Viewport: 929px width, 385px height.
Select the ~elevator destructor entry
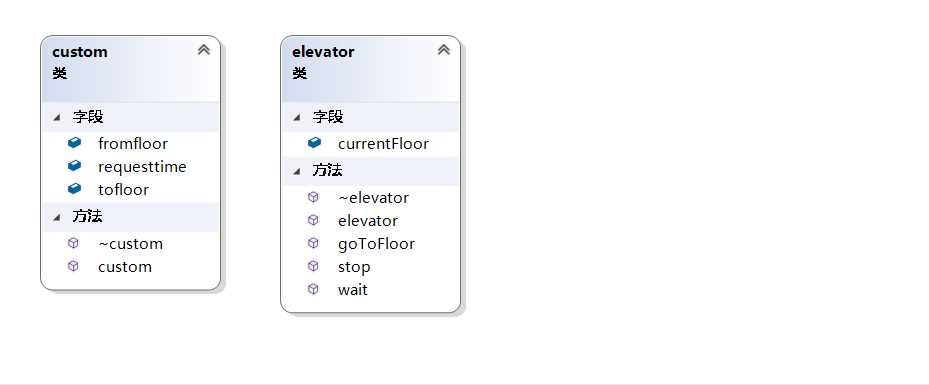(370, 197)
